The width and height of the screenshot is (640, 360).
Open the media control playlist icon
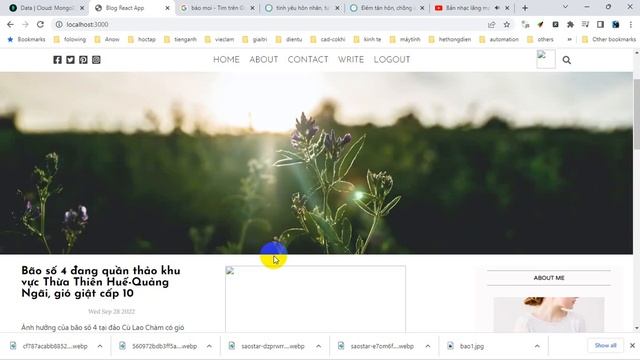coord(585,24)
